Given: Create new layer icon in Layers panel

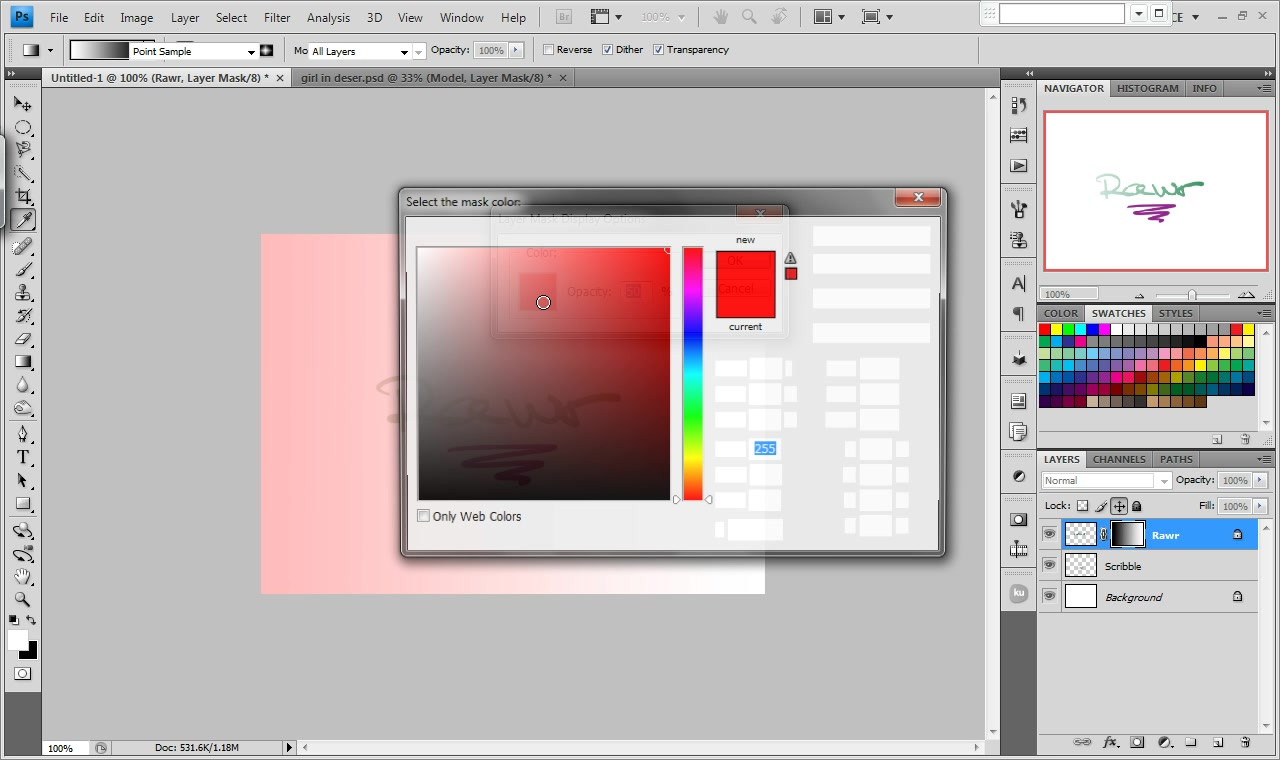Looking at the screenshot, I should click(x=1218, y=743).
